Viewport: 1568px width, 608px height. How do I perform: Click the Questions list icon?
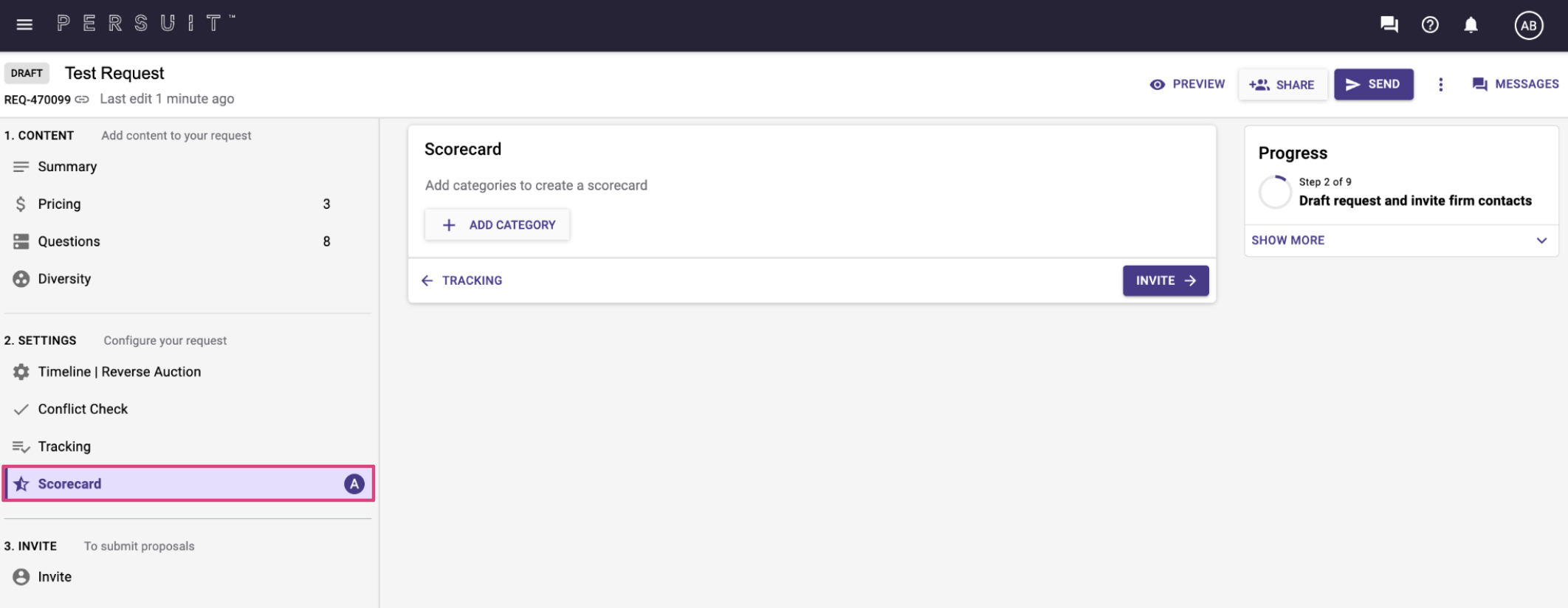coord(21,241)
